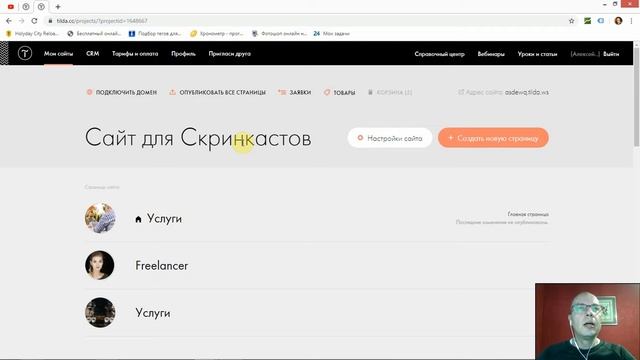Open site address asdewq.tilda.ws link

[x=527, y=92]
